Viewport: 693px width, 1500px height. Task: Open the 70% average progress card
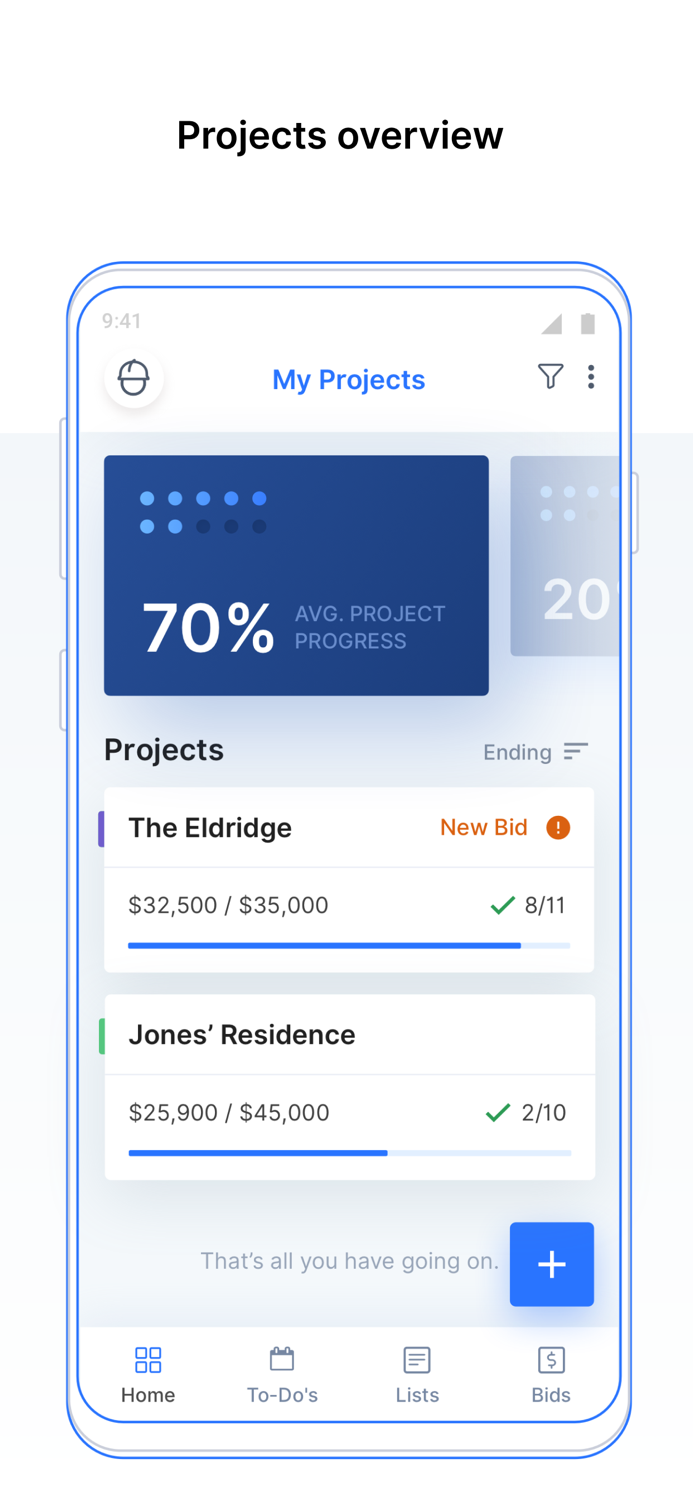pos(296,575)
